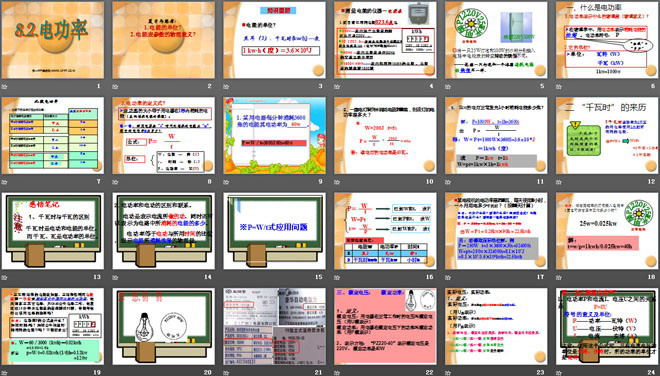Select slide 3 about 电能的单位
This screenshot has width=660, height=376.
coord(274,40)
